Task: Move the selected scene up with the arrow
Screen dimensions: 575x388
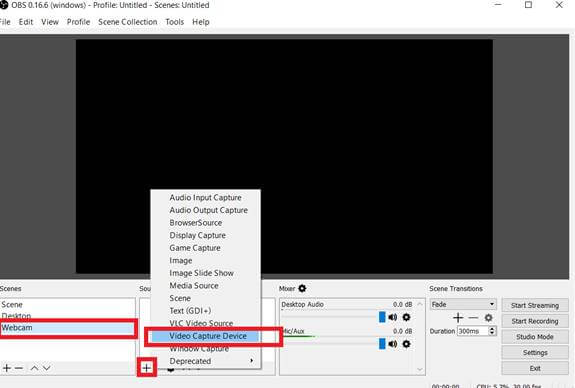Action: pos(34,368)
